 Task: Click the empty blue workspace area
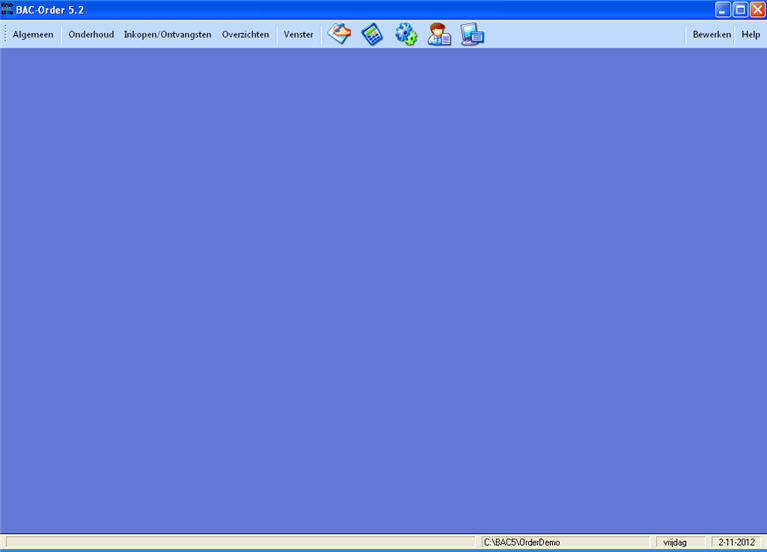tap(383, 290)
